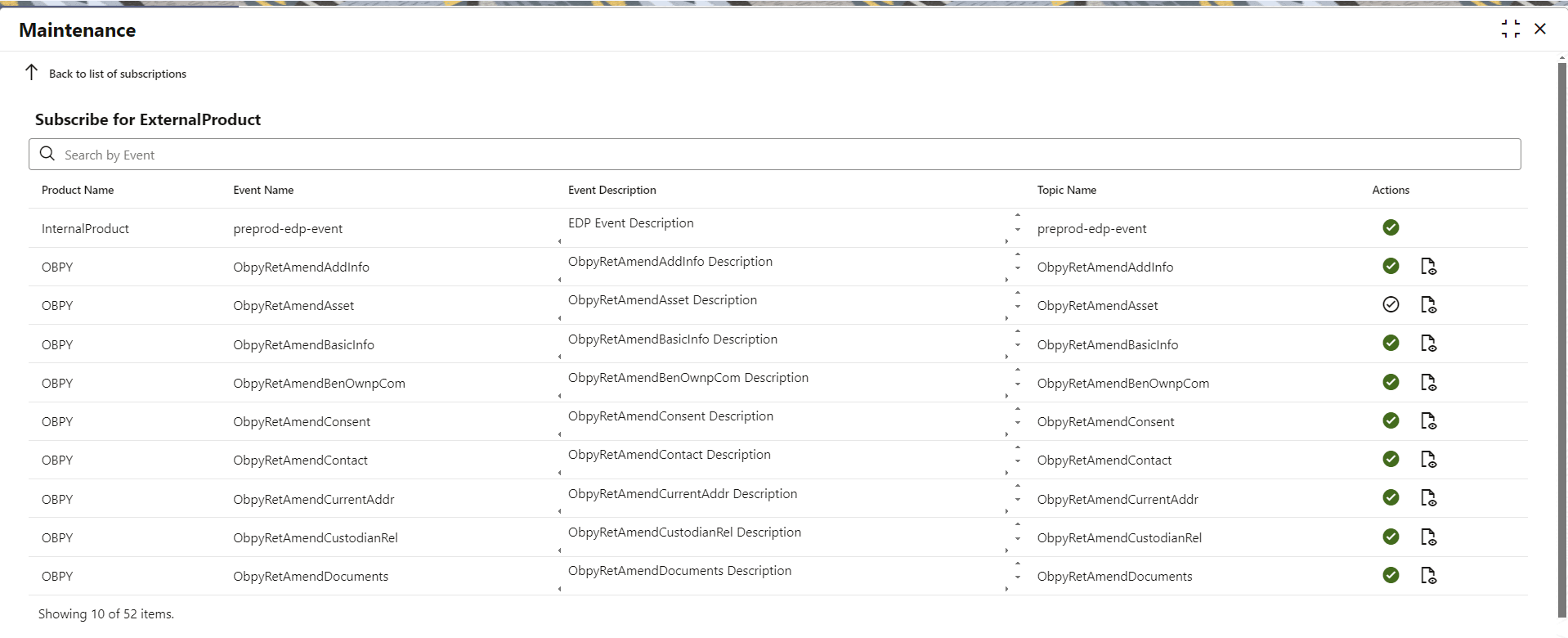Open the view document icon for ObpyRetAmendAsset
The height and width of the screenshot is (638, 1568).
pos(1428,304)
